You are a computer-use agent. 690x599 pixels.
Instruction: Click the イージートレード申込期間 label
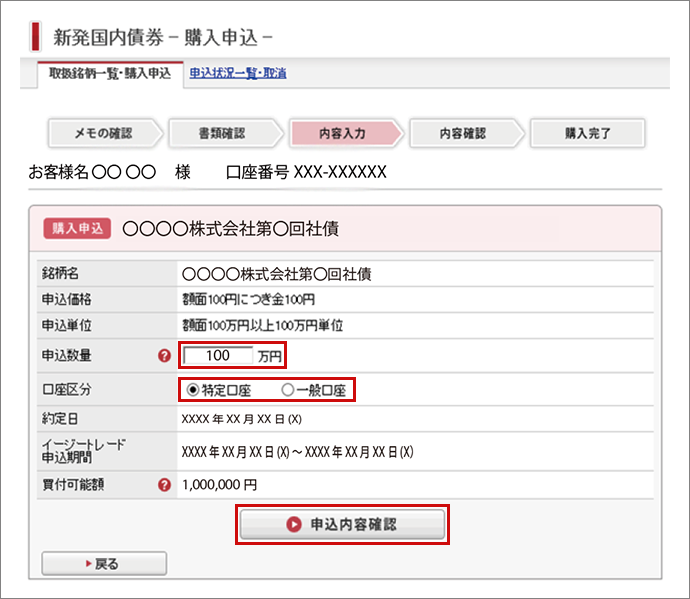84,451
